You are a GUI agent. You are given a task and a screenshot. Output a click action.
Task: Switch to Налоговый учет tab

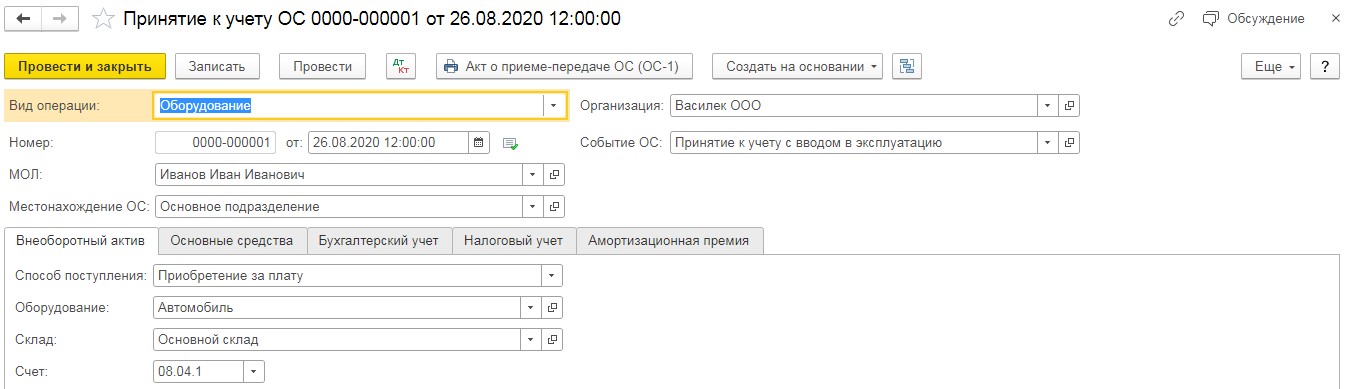pyautogui.click(x=514, y=241)
